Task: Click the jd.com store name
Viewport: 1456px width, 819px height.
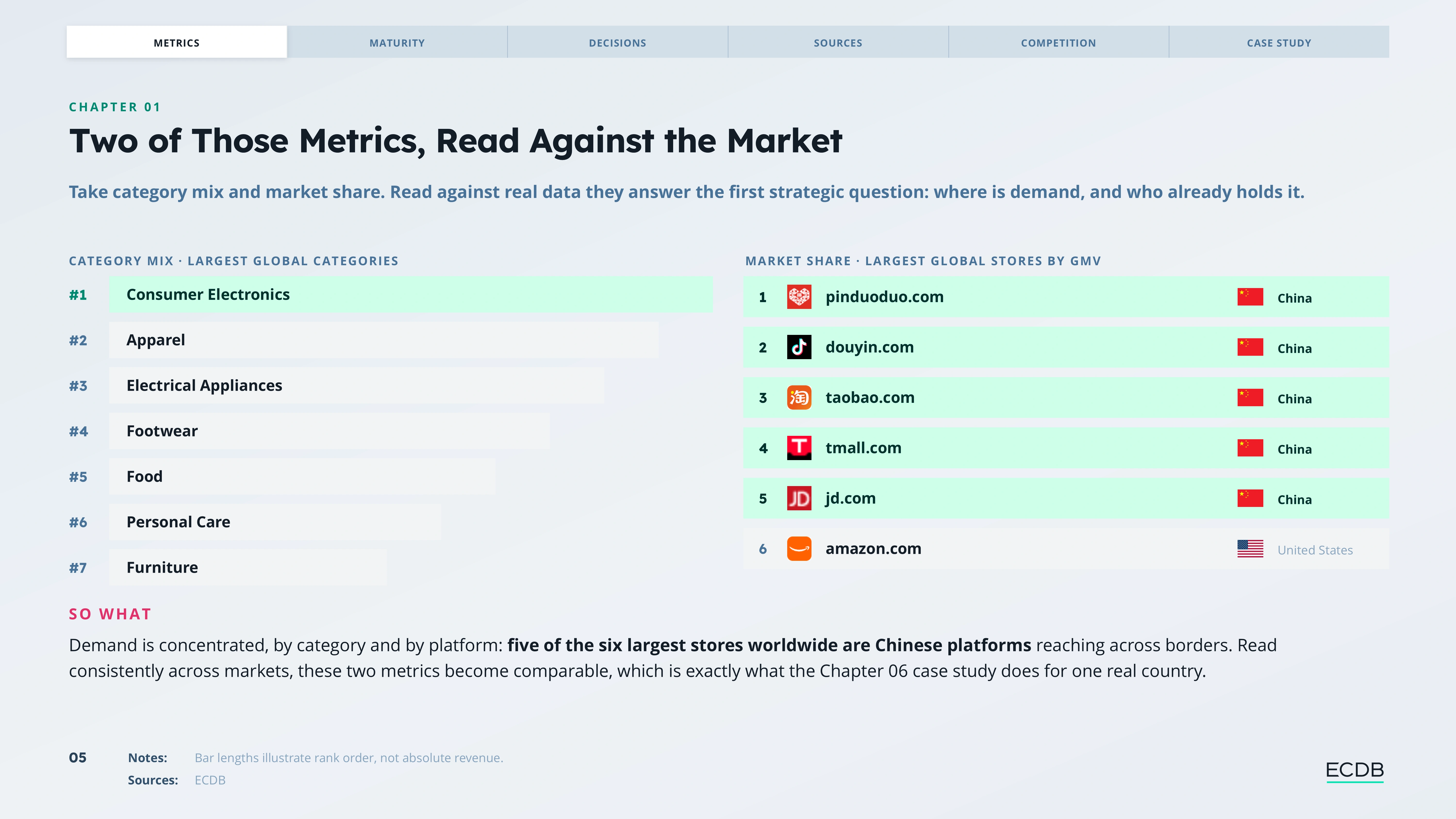Action: [x=850, y=498]
